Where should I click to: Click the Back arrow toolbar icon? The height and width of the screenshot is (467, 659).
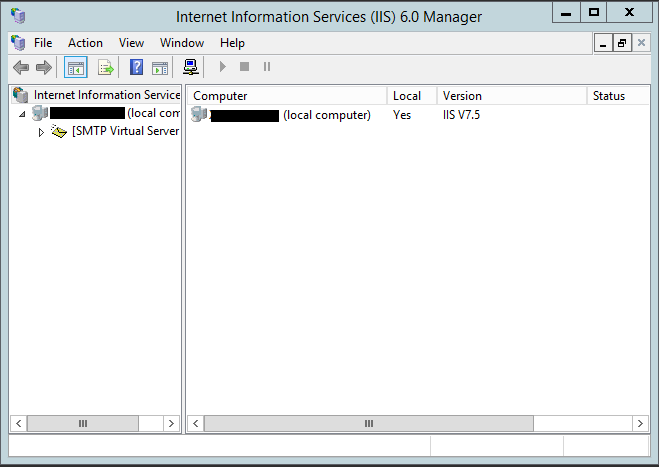20,67
